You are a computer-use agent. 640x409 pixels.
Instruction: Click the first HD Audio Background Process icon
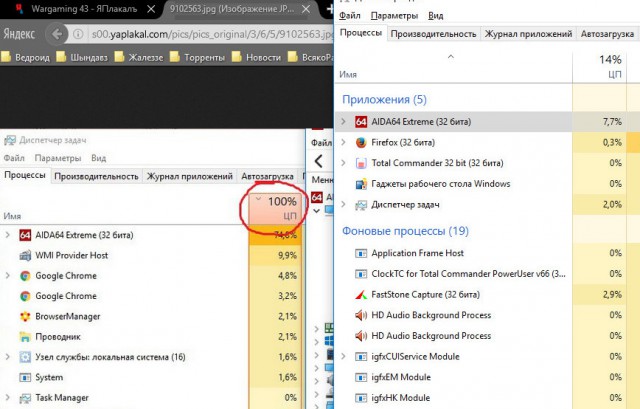[x=361, y=315]
